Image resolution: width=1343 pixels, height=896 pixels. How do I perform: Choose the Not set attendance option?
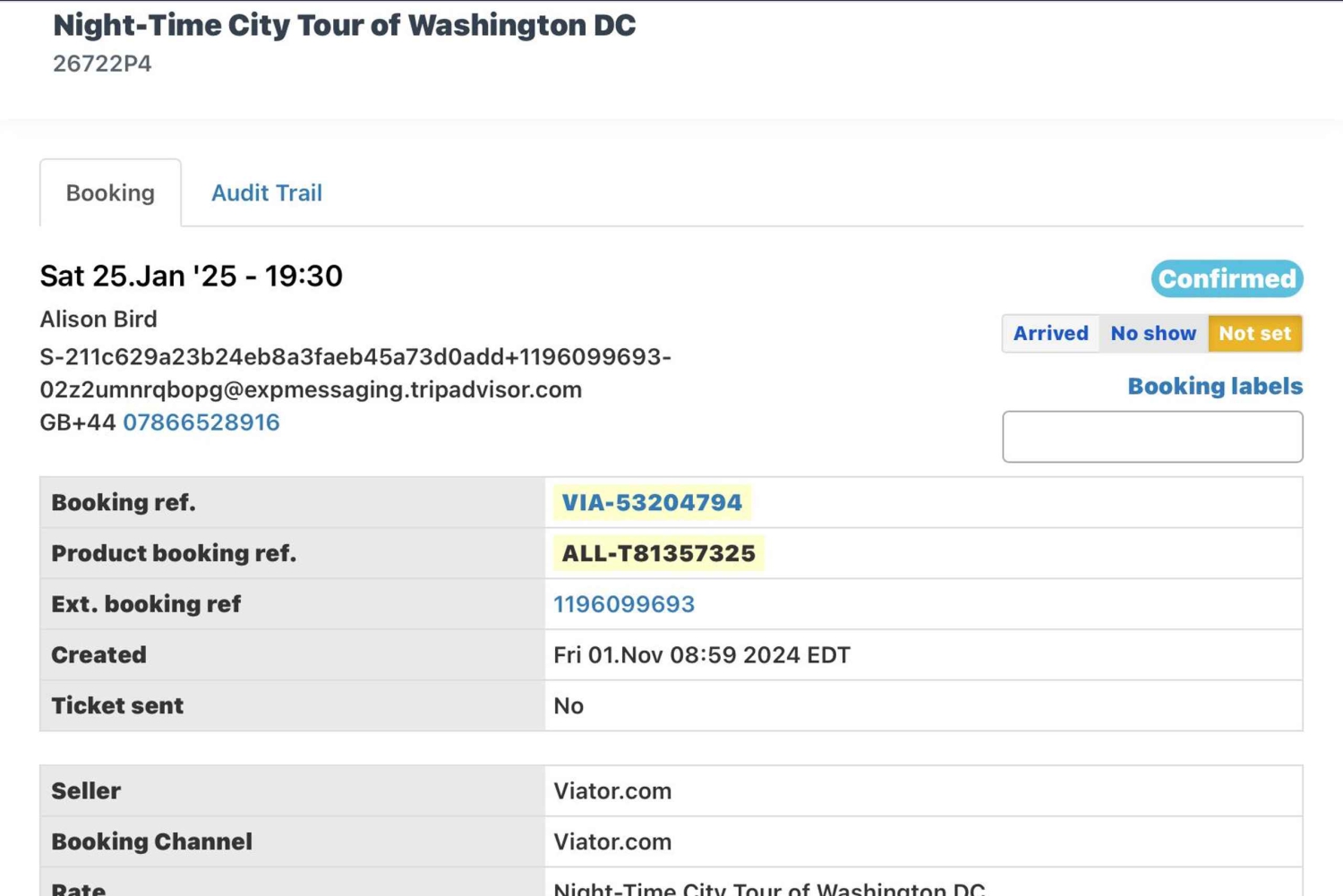[1254, 333]
